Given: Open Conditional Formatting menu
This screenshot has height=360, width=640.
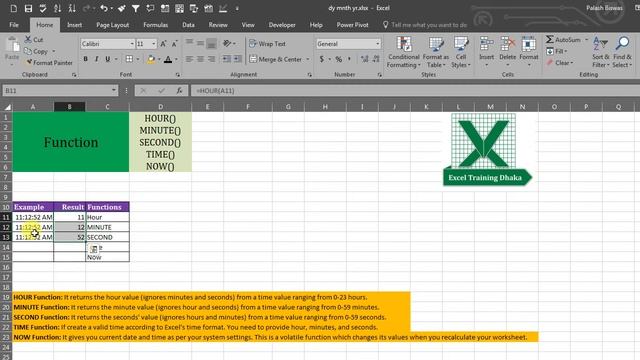Looking at the screenshot, I should pyautogui.click(x=403, y=52).
